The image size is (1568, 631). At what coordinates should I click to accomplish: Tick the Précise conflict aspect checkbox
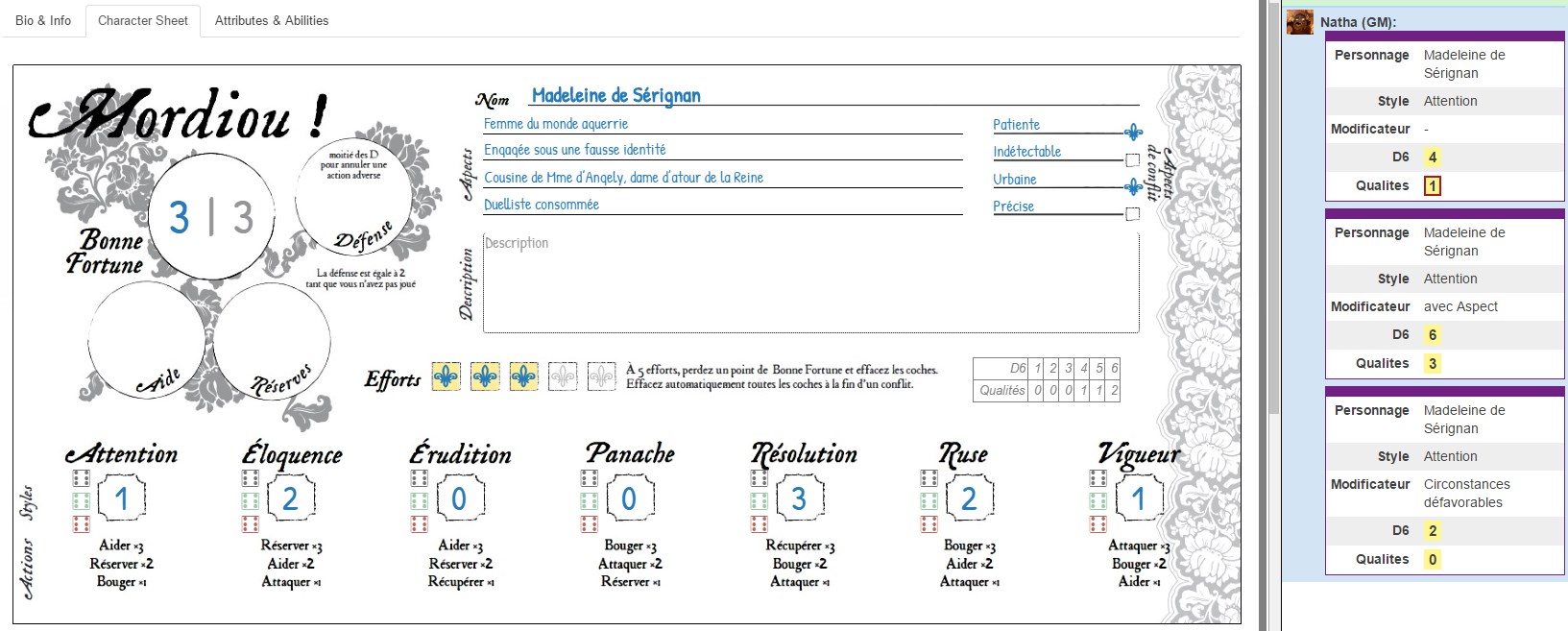1133,214
